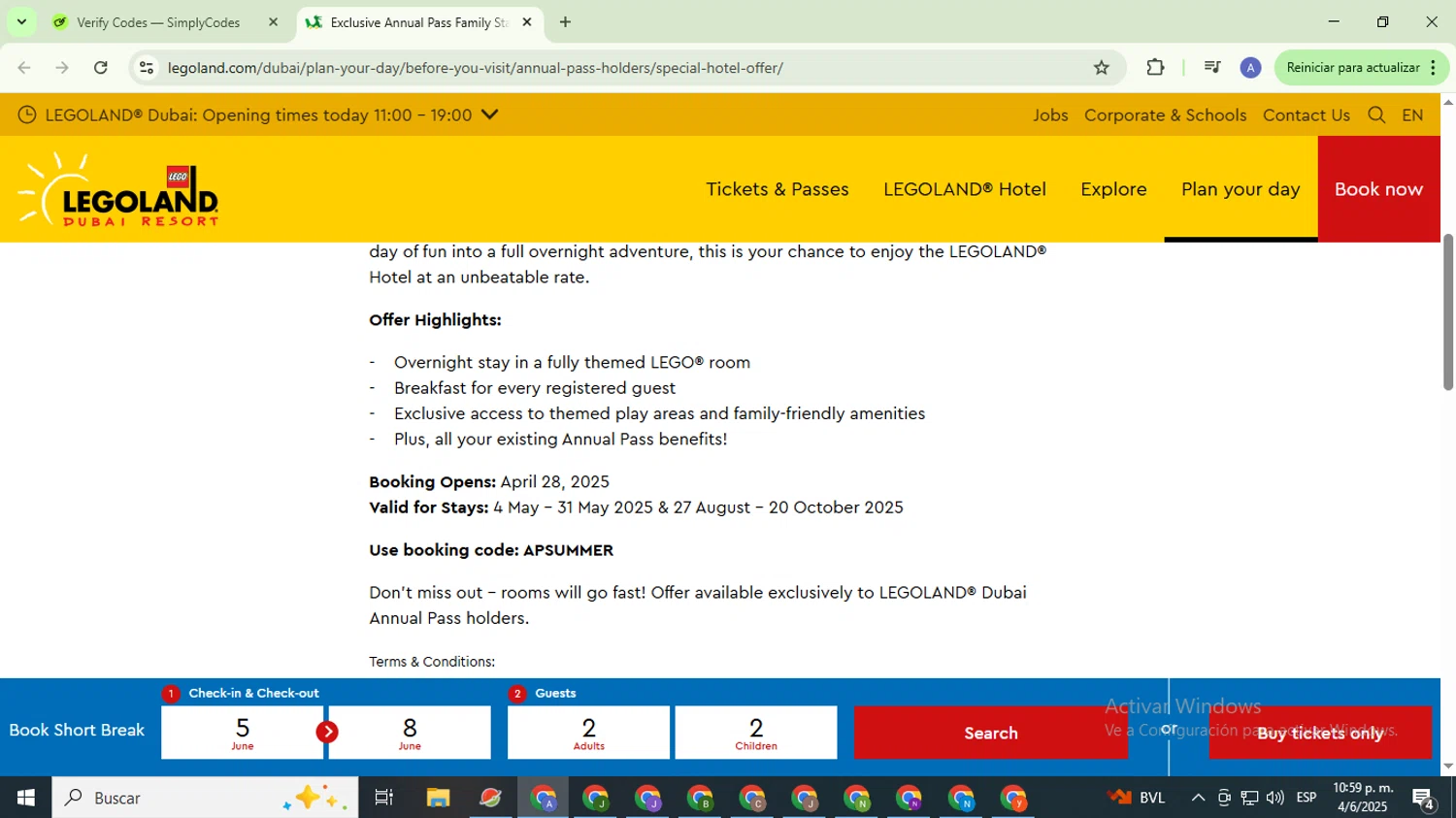
Task: Open the Windows notification center icon
Action: click(x=1424, y=798)
